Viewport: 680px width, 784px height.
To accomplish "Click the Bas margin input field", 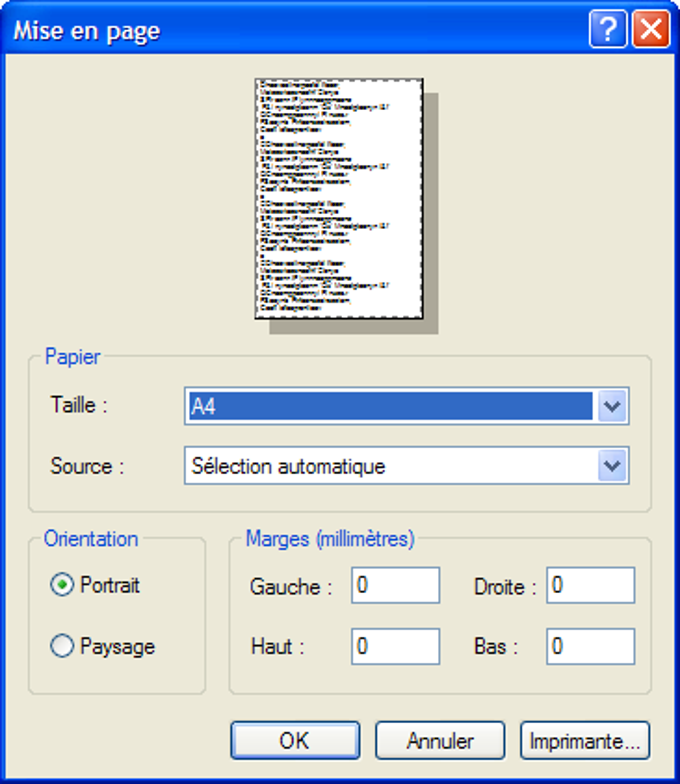I will 590,646.
